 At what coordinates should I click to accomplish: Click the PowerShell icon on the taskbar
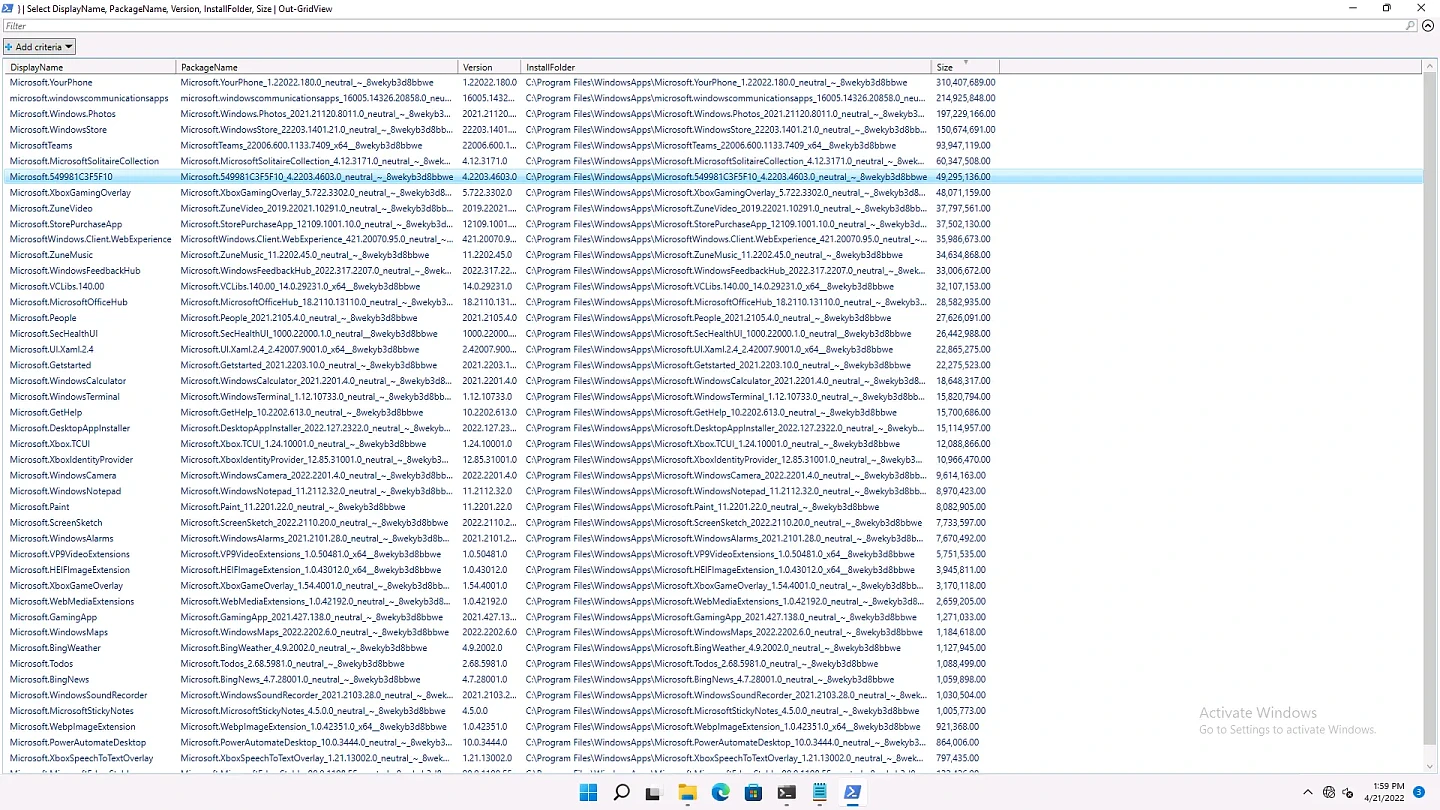(x=852, y=793)
